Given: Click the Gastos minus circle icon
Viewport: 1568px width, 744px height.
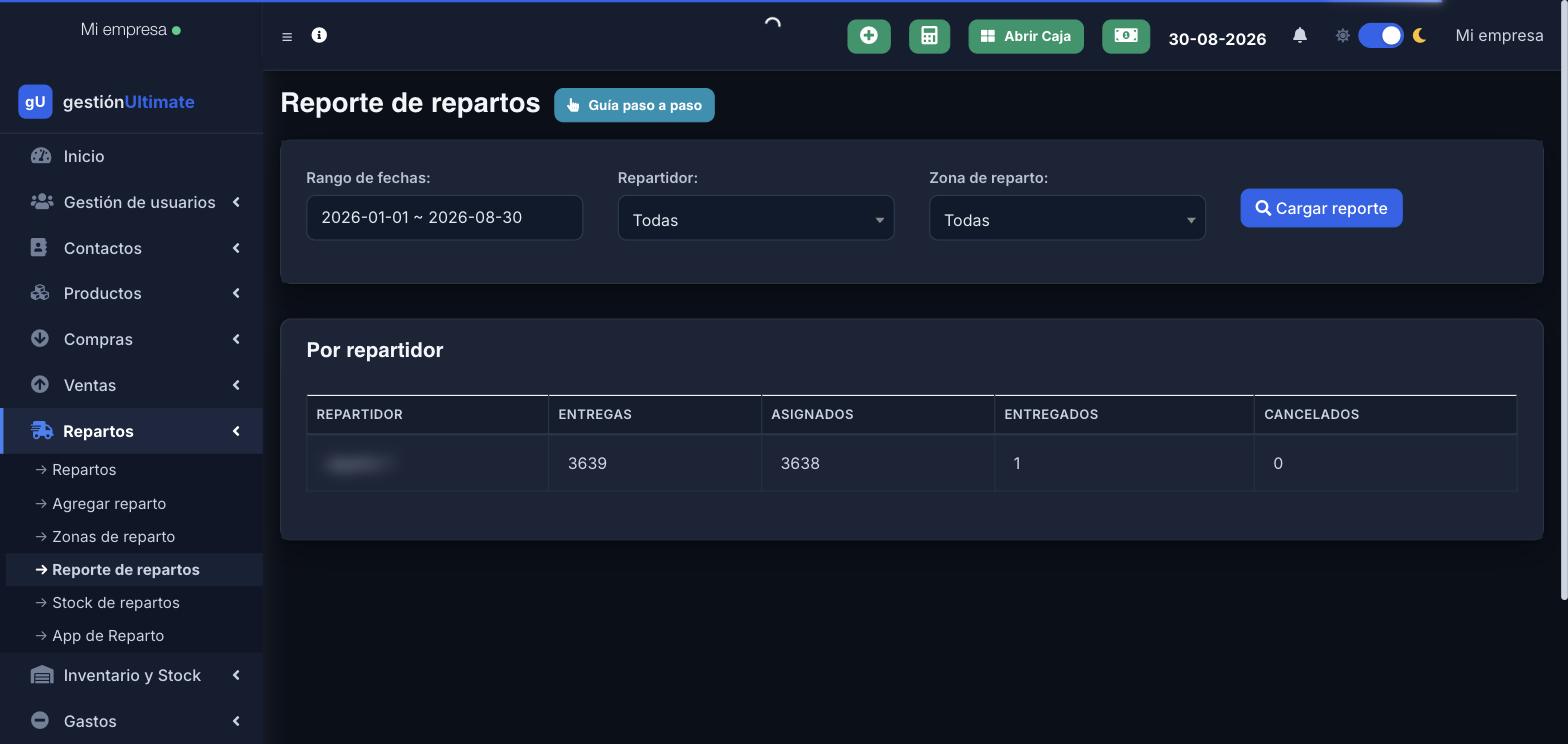Looking at the screenshot, I should 40,720.
